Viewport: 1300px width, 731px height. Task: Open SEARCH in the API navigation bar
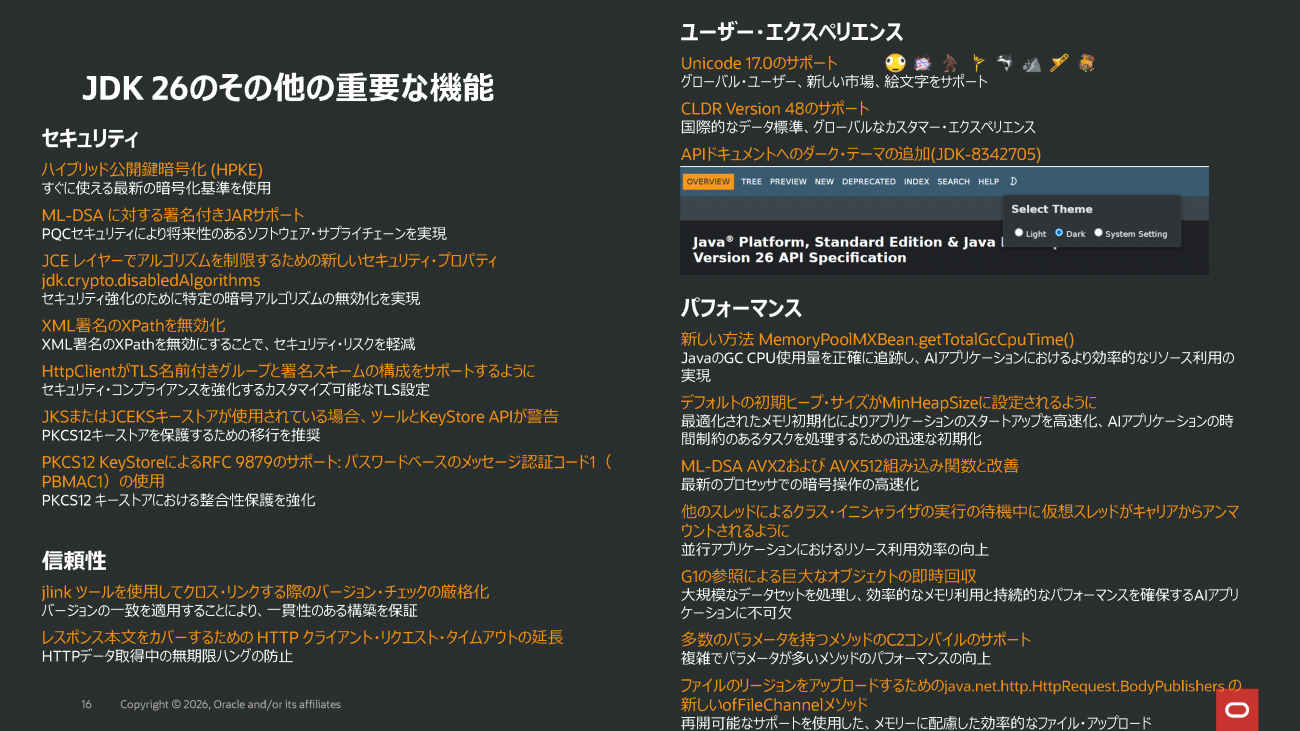[x=953, y=182]
